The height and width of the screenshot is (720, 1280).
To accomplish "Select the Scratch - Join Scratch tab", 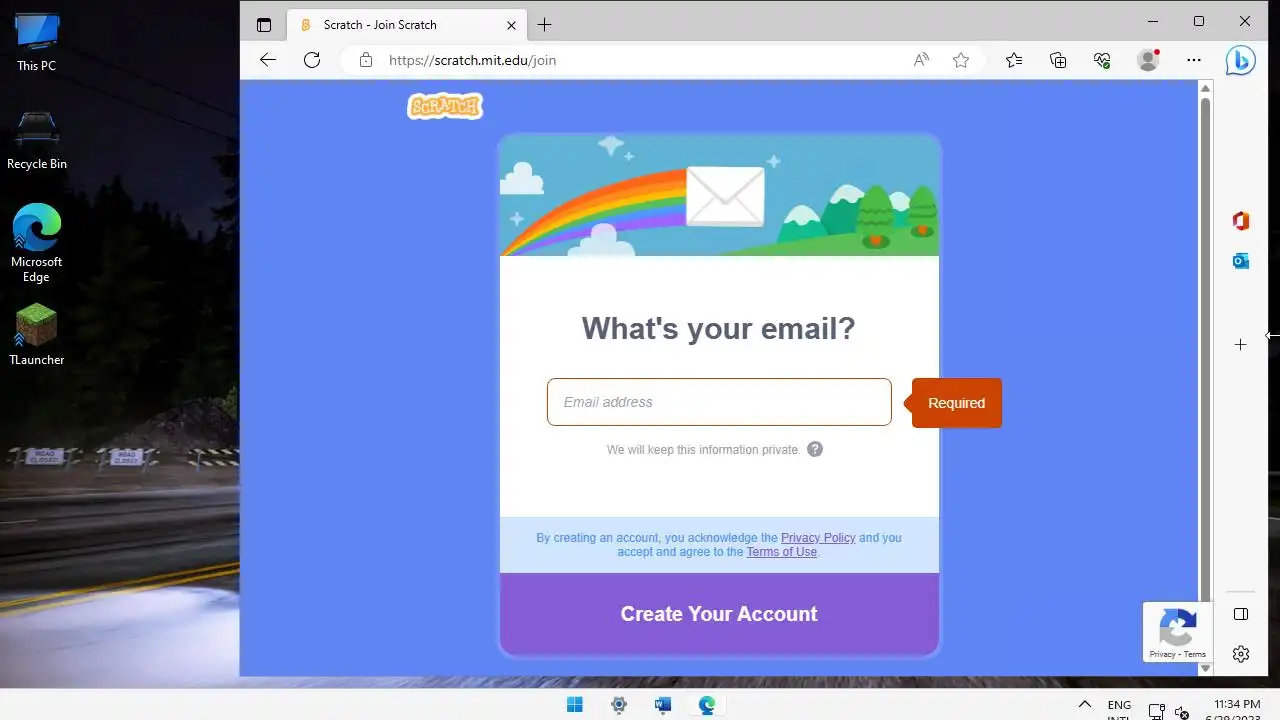I will coord(407,25).
